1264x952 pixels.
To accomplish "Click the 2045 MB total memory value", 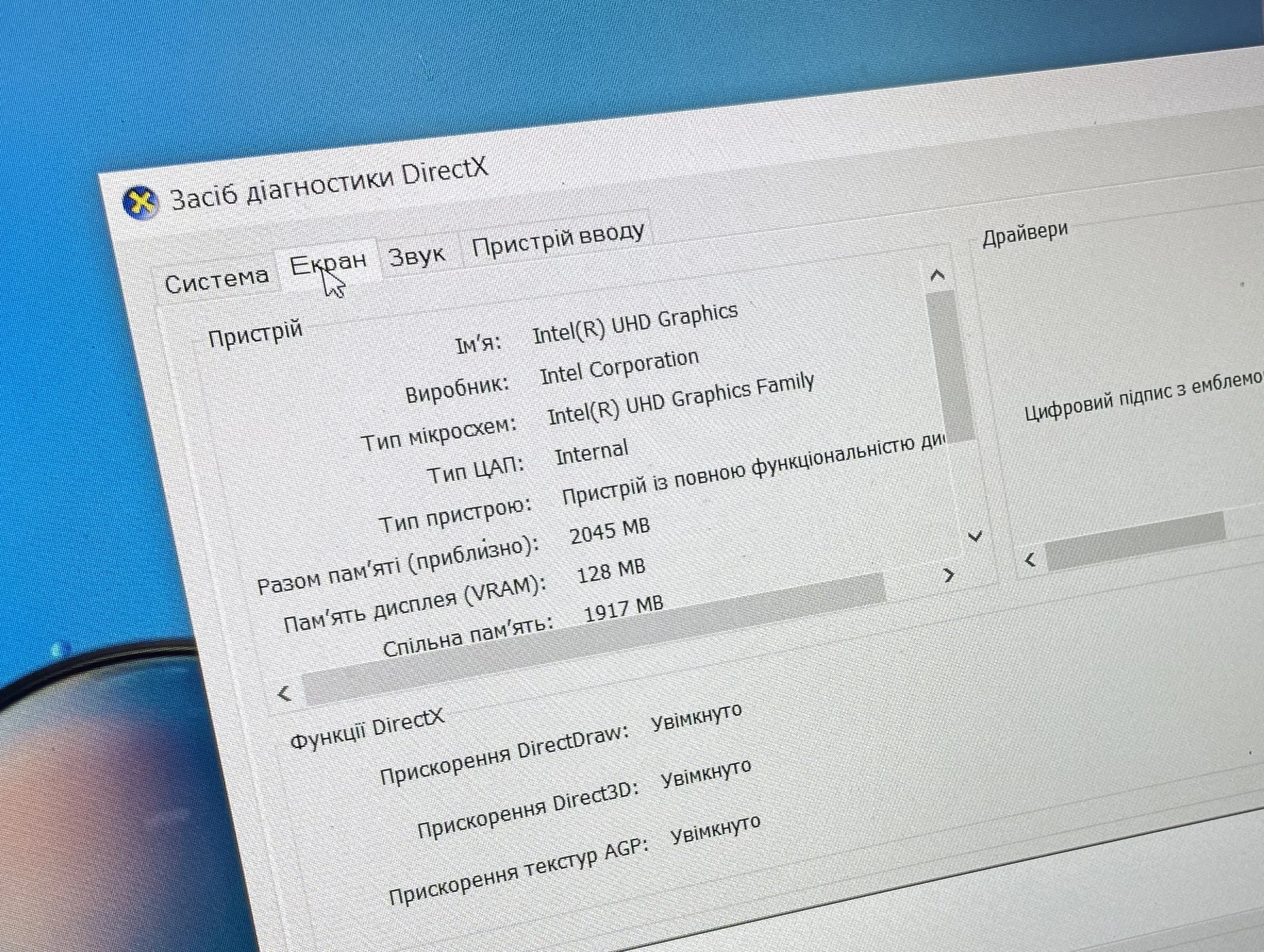I will pyautogui.click(x=610, y=530).
